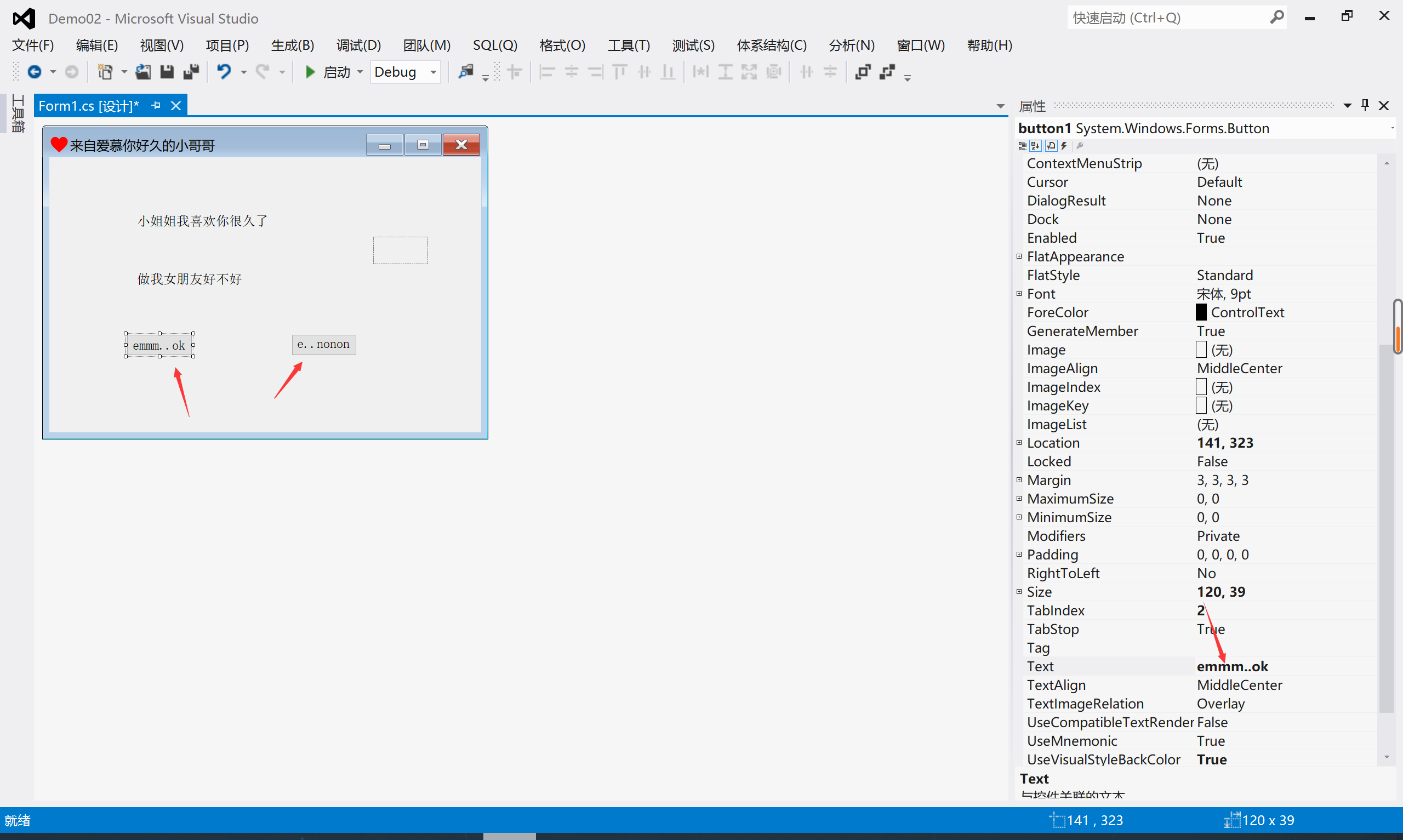
Task: Open the document tab list dropdown
Action: pyautogui.click(x=1001, y=106)
